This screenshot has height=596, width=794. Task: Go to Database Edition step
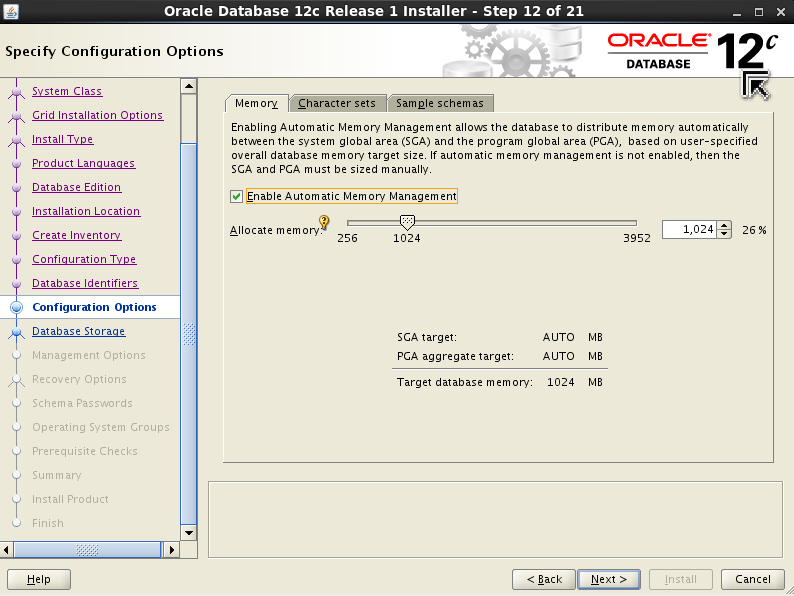click(x=76, y=187)
